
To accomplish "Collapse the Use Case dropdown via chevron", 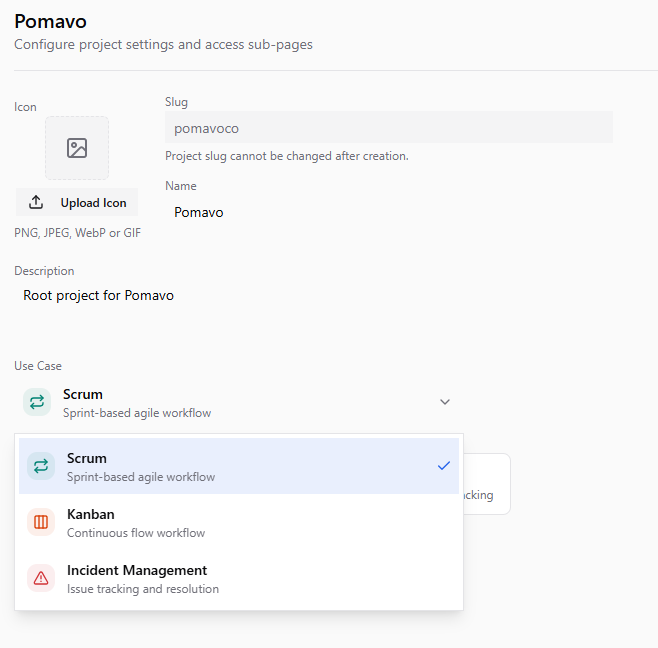I will (445, 402).
